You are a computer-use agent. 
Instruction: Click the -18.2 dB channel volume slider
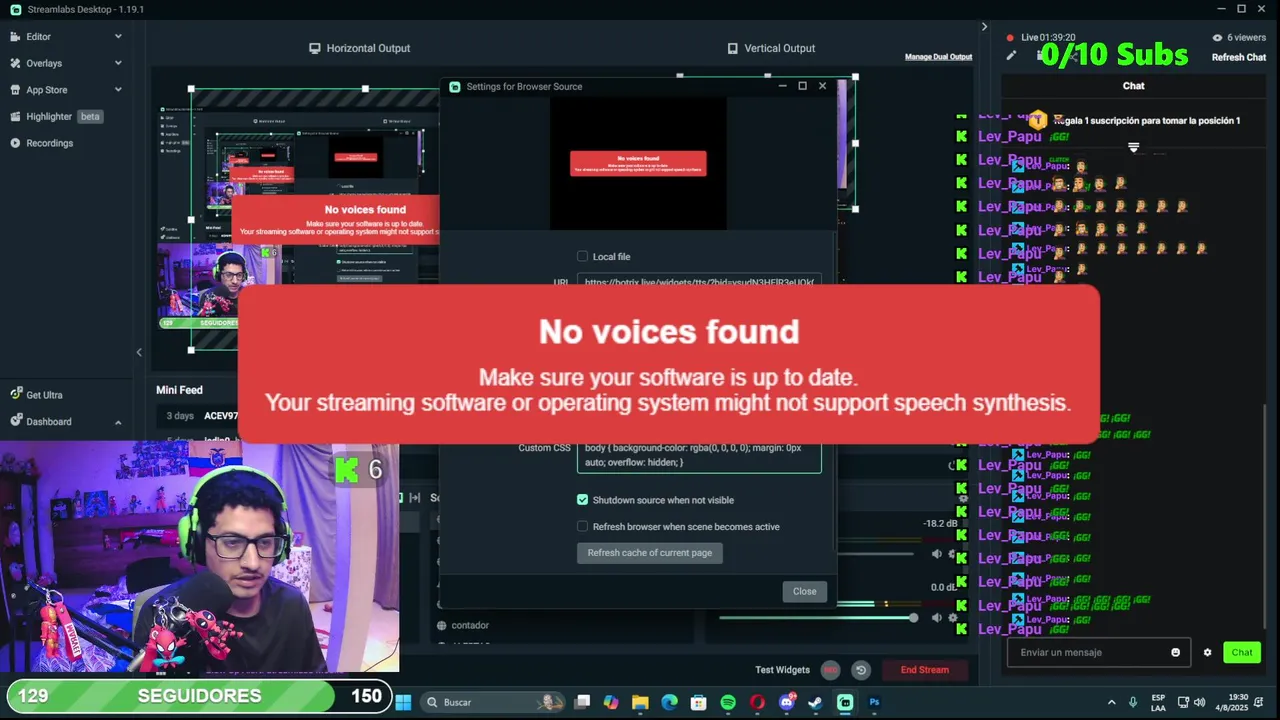(875, 554)
